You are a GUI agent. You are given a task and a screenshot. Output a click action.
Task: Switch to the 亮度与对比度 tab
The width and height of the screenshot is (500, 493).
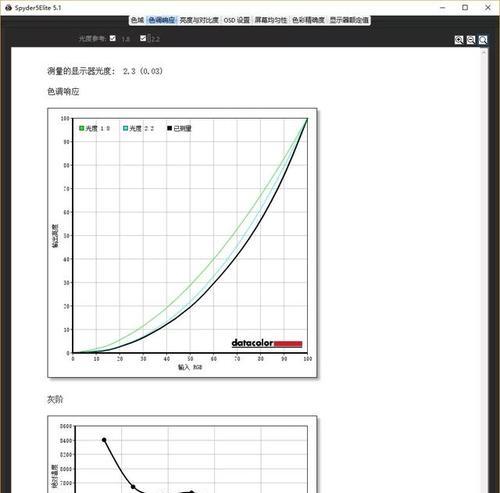(199, 20)
